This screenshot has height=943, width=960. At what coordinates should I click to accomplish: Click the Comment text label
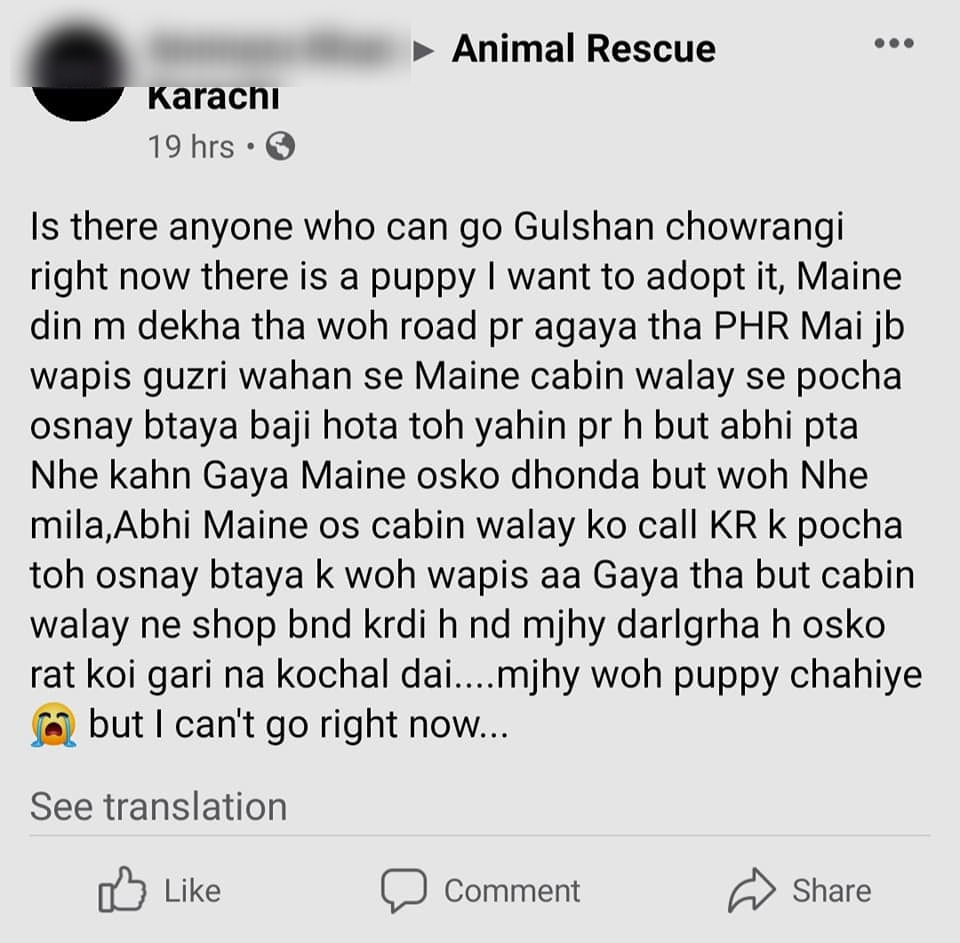[x=512, y=891]
